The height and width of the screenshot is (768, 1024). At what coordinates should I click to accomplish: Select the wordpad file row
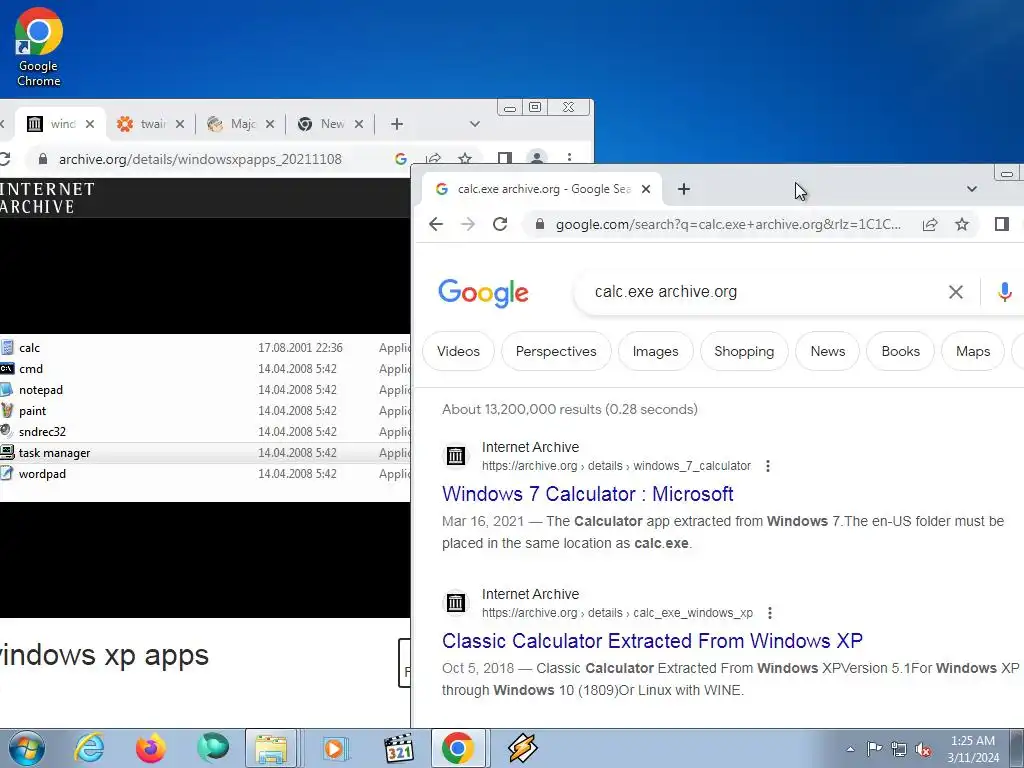coord(205,473)
